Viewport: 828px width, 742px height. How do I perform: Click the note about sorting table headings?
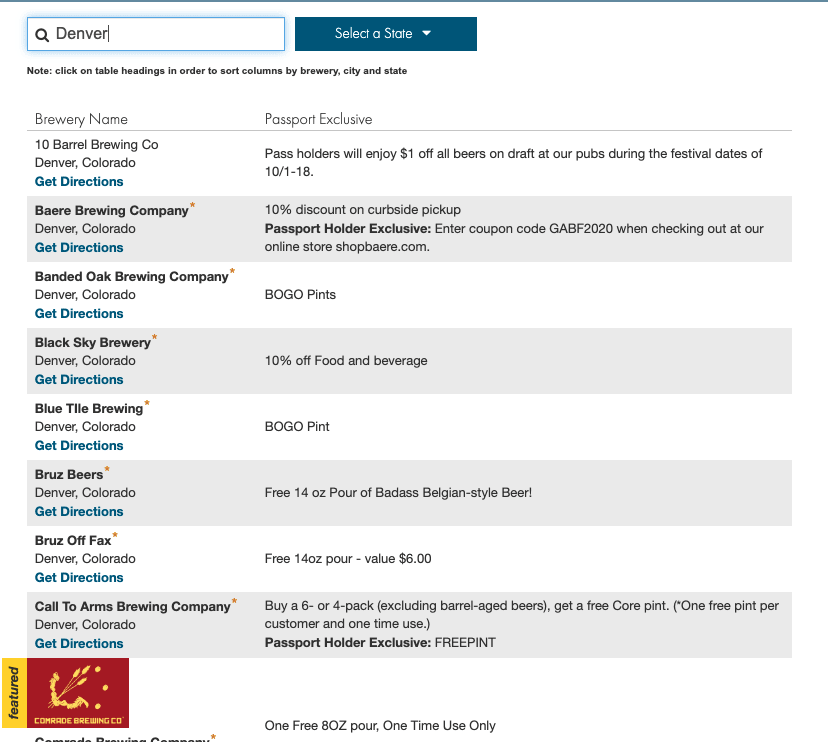click(217, 71)
